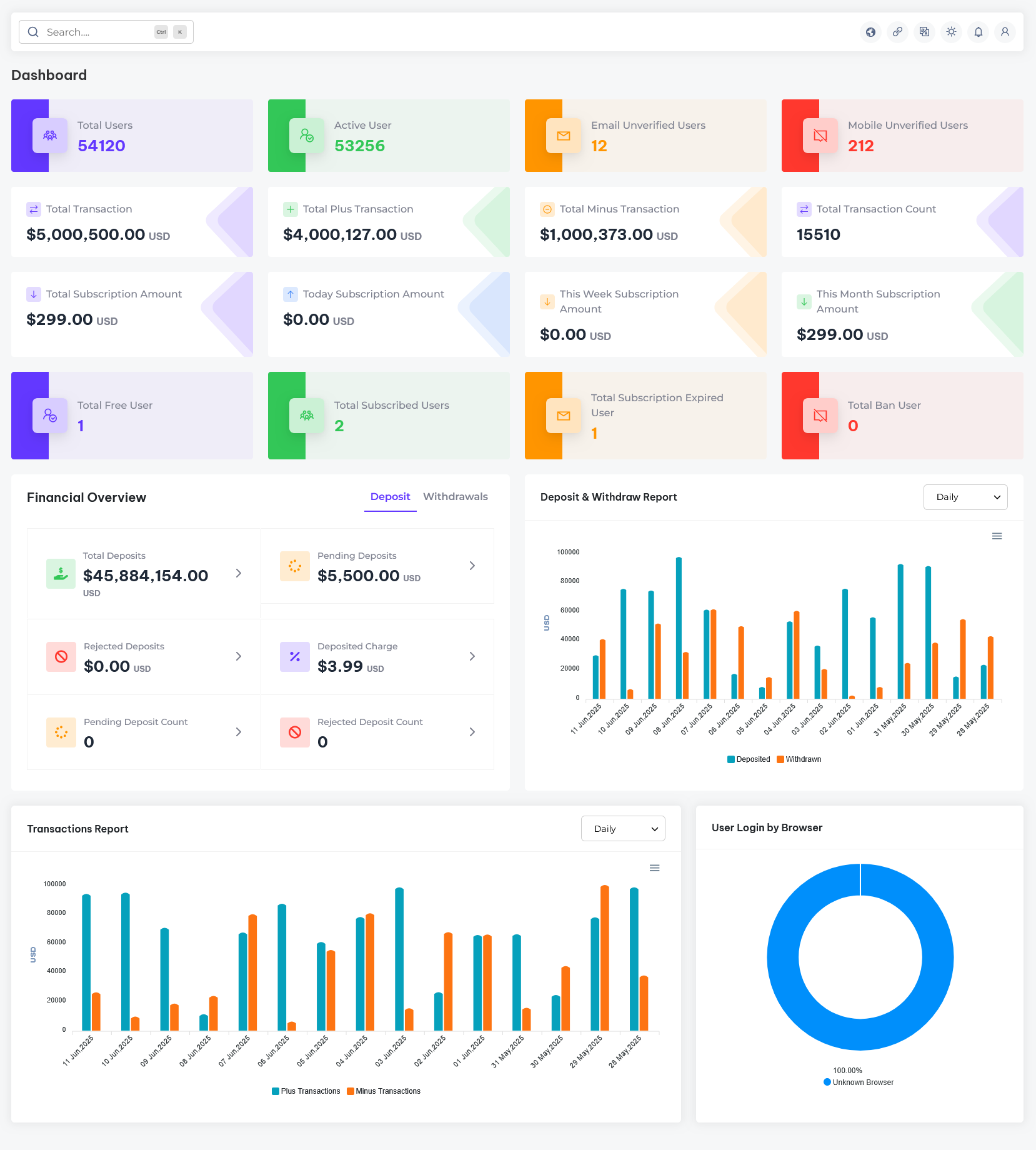Expand Pending Deposits chevron arrow
The height and width of the screenshot is (1150, 1036).
(x=472, y=566)
